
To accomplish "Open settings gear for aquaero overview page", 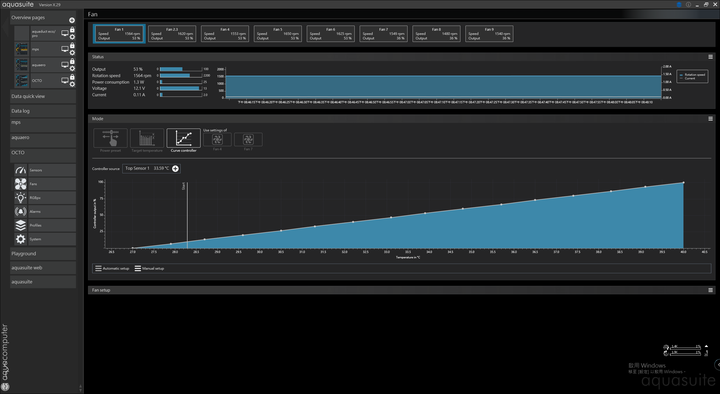I will coord(72,68).
